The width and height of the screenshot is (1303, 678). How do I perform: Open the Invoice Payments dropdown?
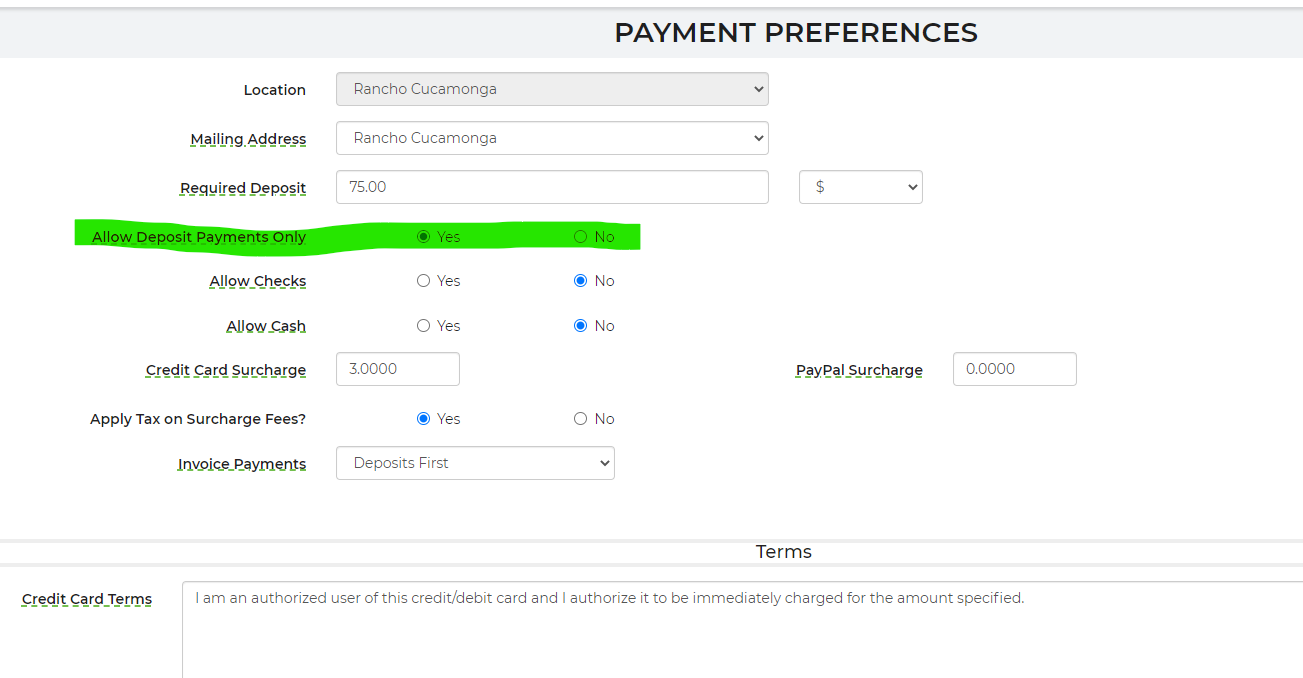click(475, 463)
